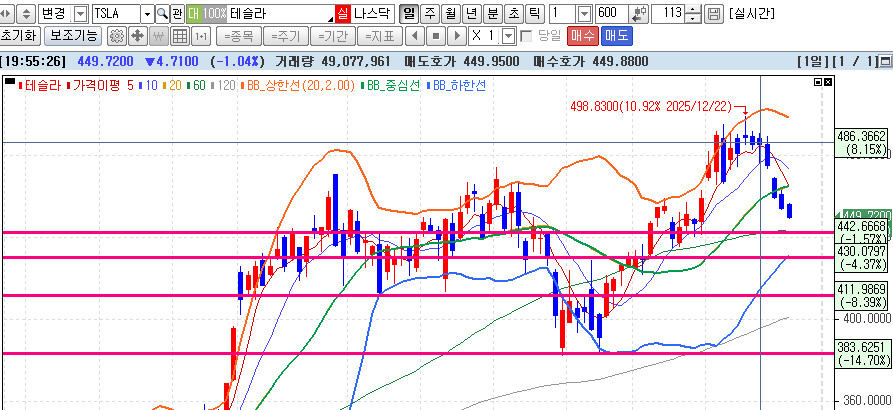Toggle the ₩ won currency icon
The width and height of the screenshot is (893, 410).
point(159,36)
